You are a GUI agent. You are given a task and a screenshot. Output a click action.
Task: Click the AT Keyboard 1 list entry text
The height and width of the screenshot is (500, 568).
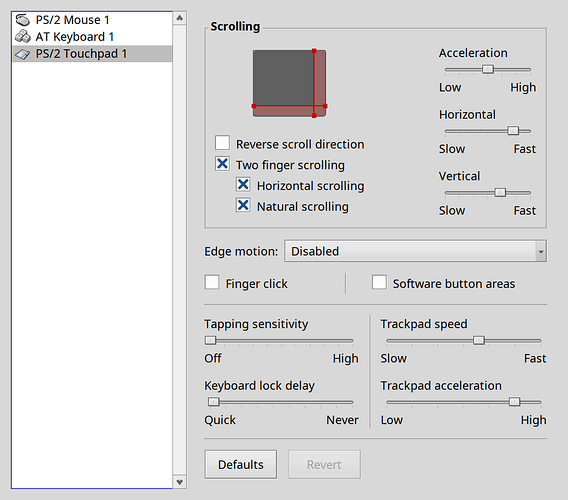tap(75, 37)
